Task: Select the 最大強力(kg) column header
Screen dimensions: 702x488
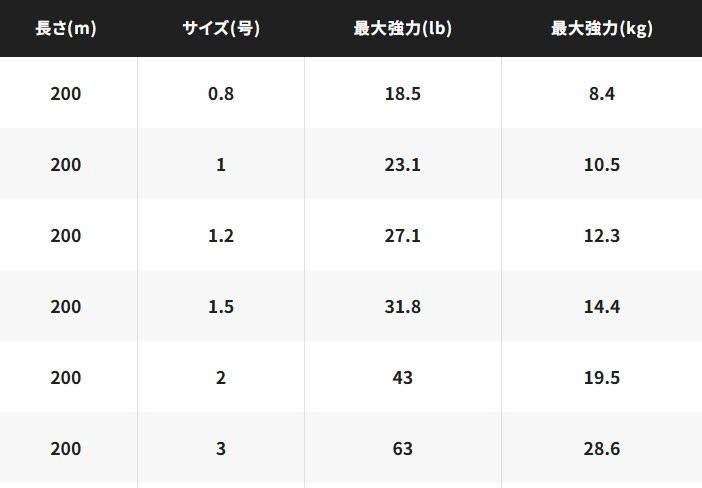Action: (x=601, y=28)
